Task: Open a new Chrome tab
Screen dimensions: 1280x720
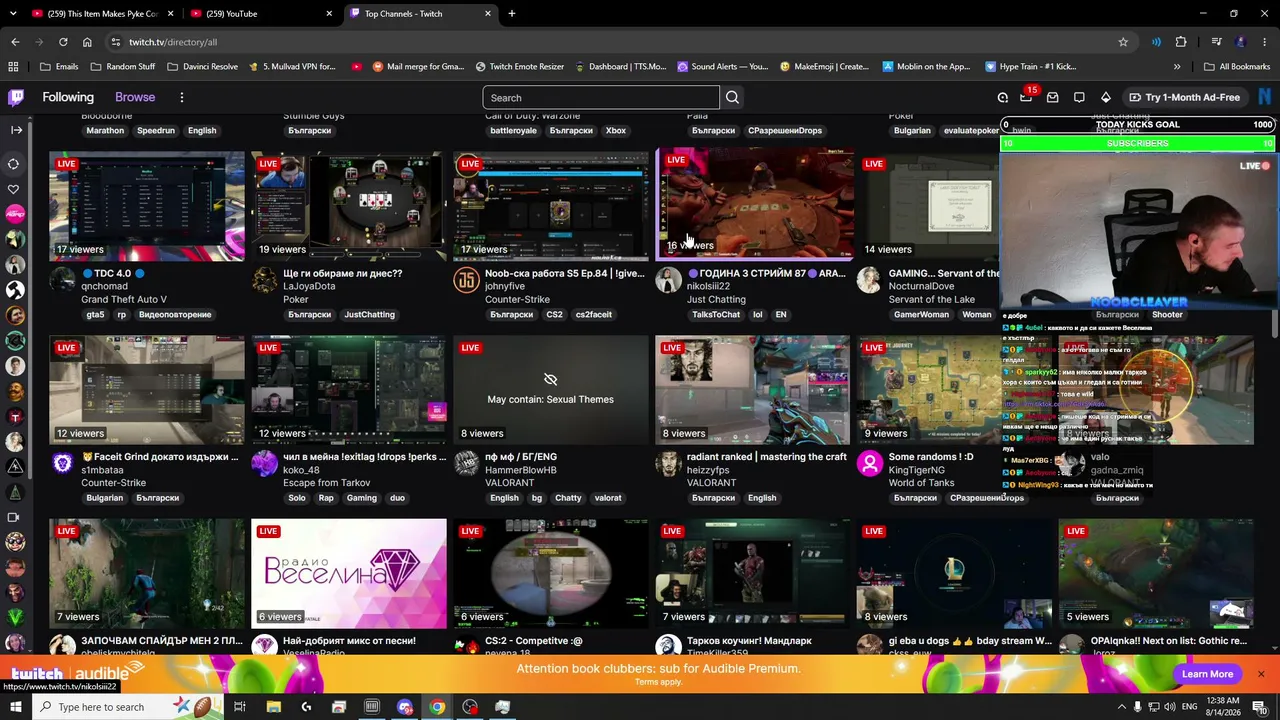Action: click(x=512, y=14)
